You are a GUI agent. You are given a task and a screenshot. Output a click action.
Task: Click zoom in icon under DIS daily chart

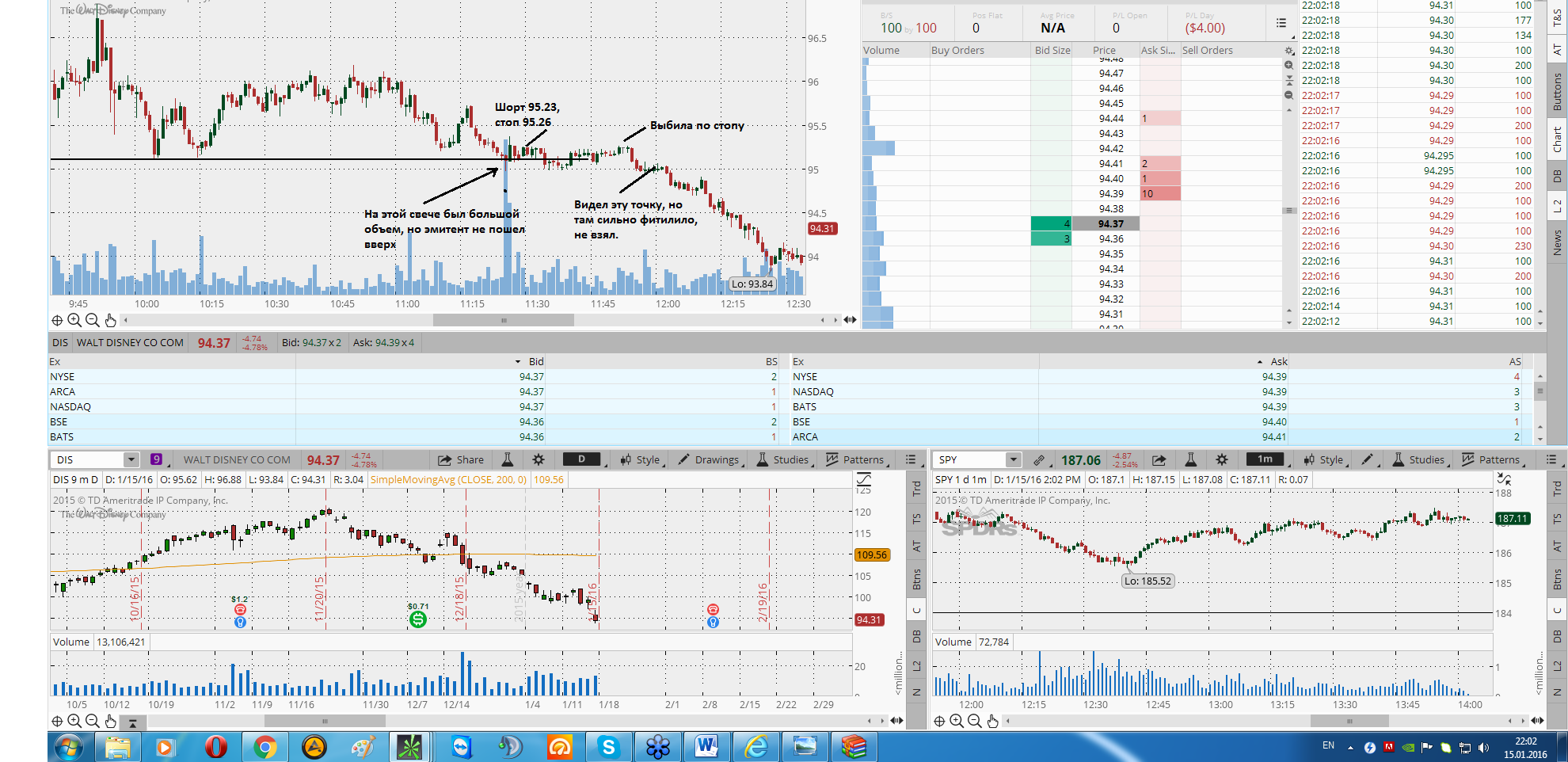[x=74, y=721]
